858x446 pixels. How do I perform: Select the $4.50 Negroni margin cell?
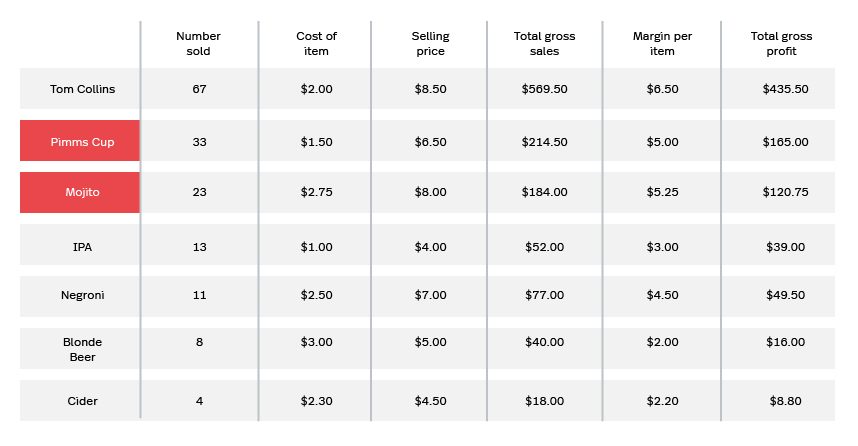click(662, 295)
